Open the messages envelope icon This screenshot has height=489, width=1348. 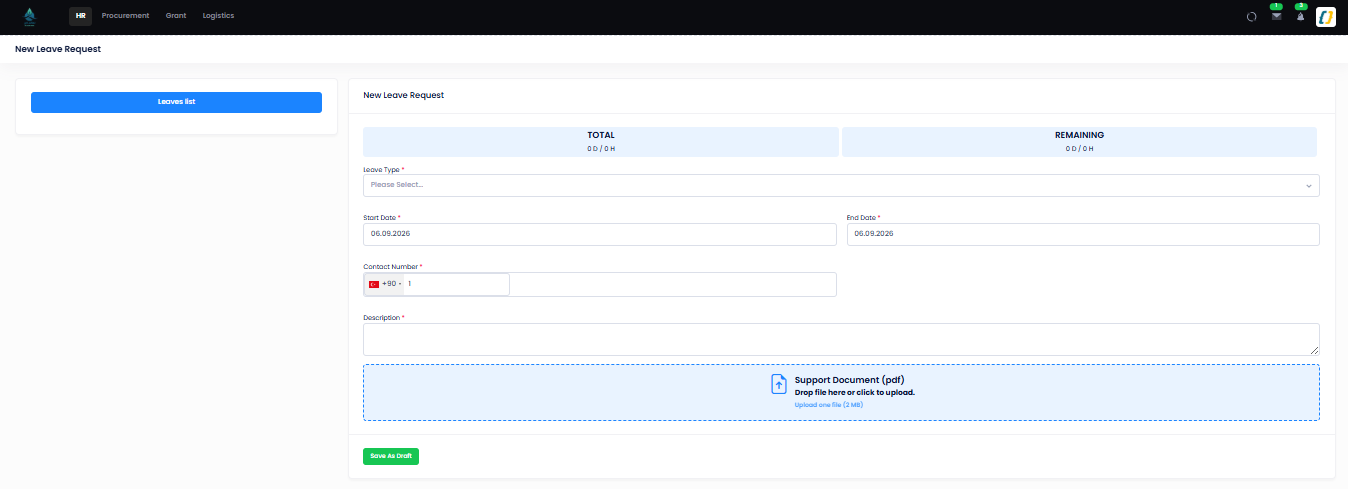point(1276,16)
